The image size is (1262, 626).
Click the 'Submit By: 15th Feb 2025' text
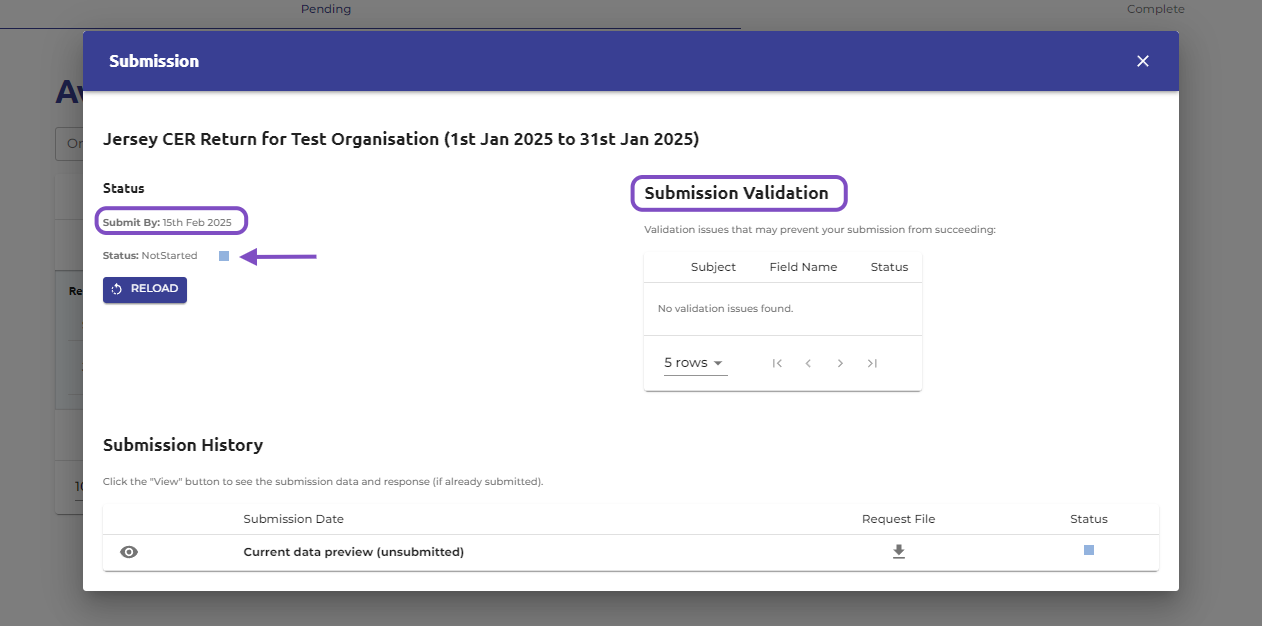click(167, 222)
